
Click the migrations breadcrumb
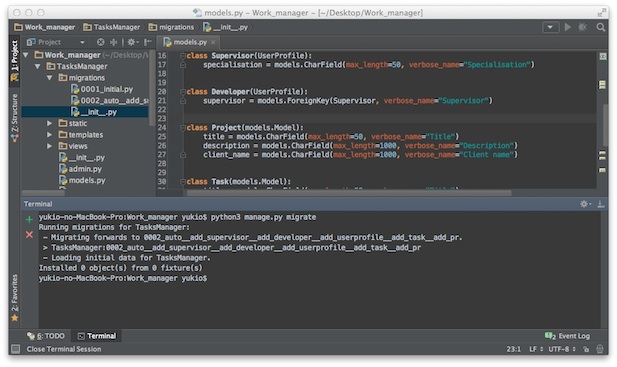[171, 27]
